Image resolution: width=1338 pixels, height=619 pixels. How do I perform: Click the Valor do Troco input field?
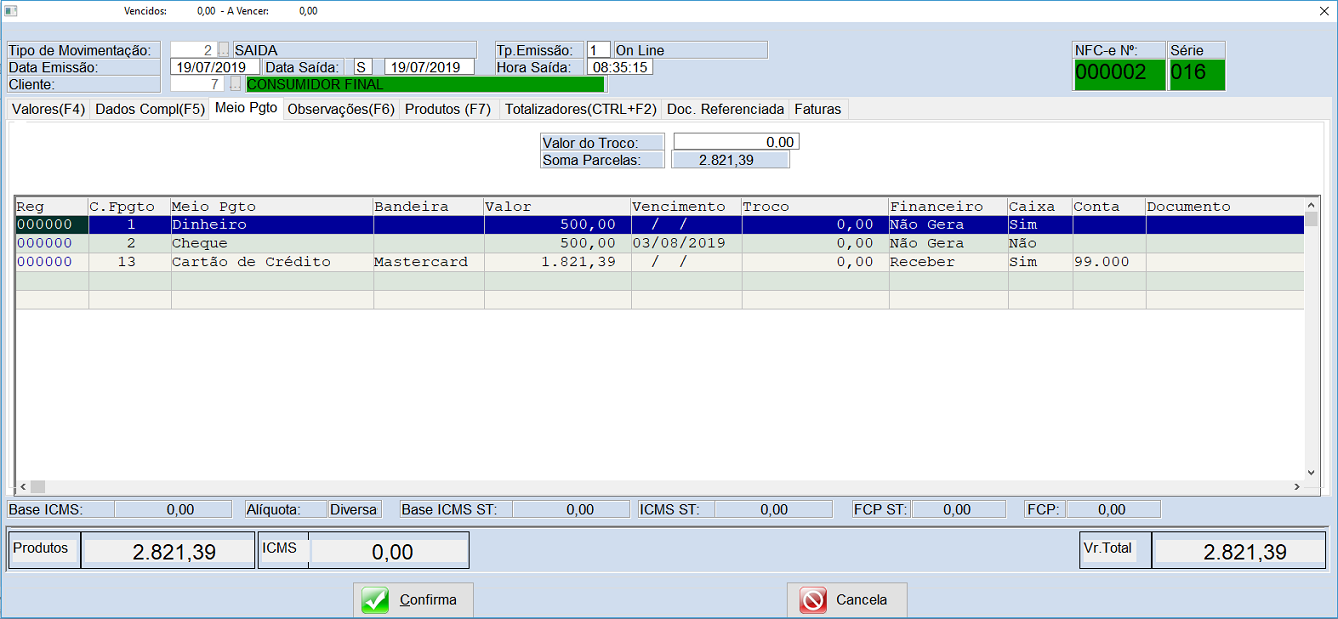(x=735, y=142)
